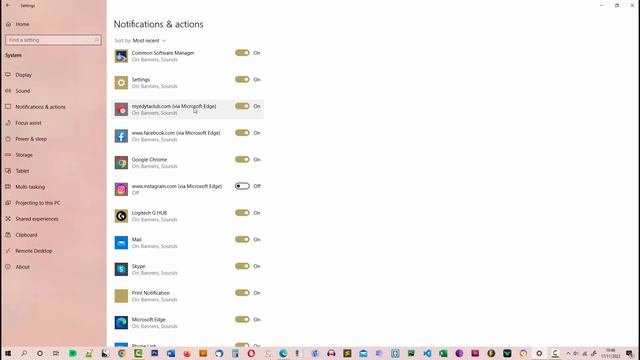Open the Windows Start menu
The height and width of the screenshot is (360, 640).
click(x=8, y=353)
